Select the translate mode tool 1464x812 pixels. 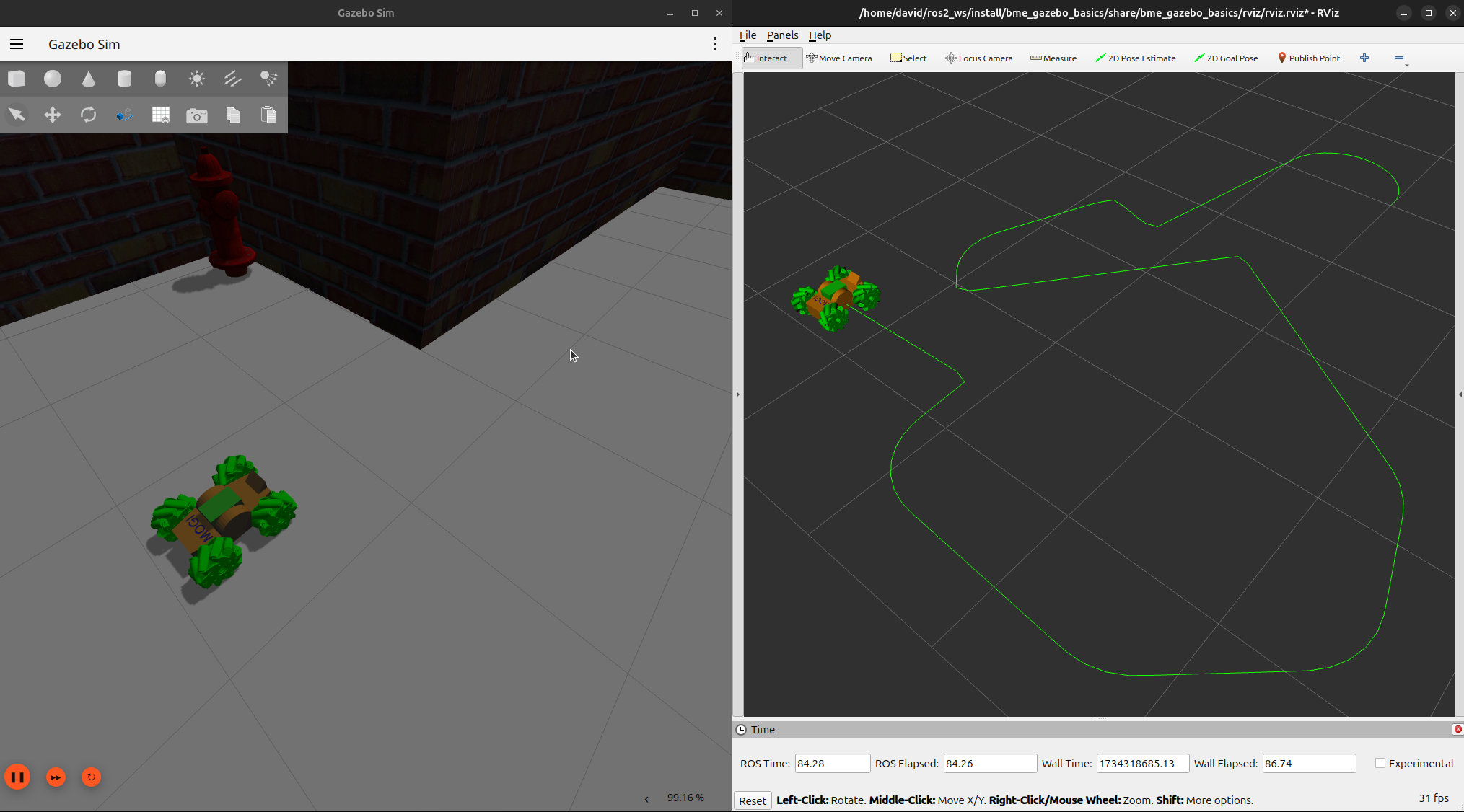[53, 115]
